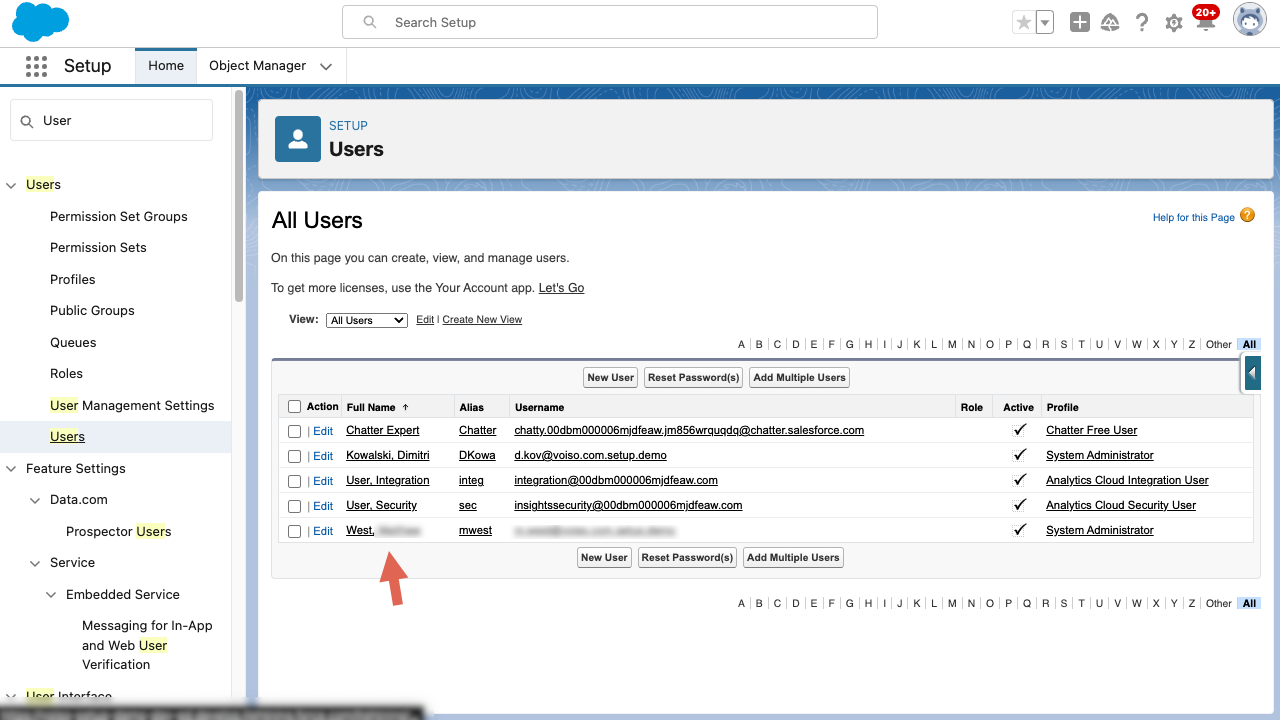Open Permission Sets in sidebar
This screenshot has height=720, width=1280.
click(x=98, y=248)
